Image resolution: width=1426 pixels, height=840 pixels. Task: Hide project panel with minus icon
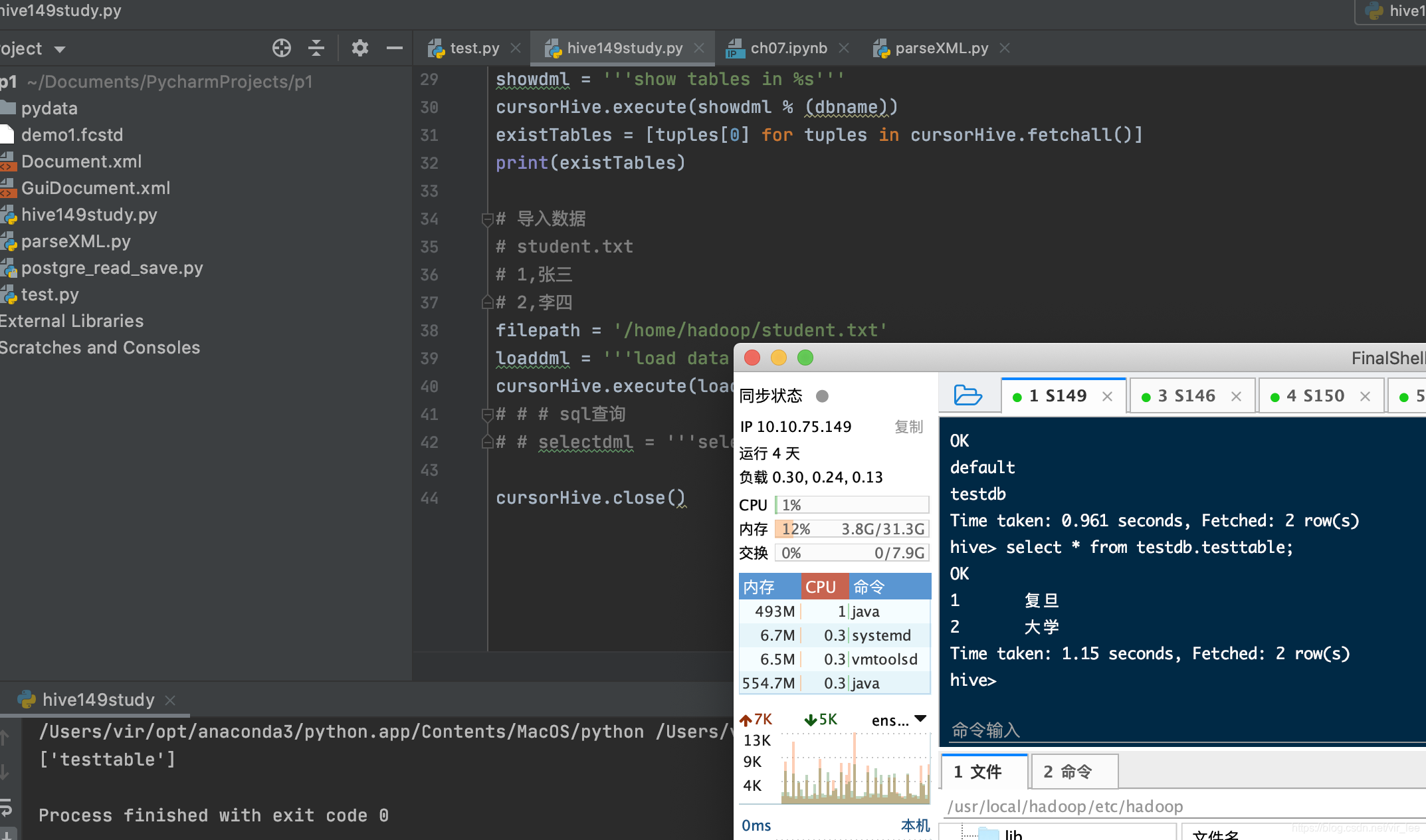click(x=394, y=48)
